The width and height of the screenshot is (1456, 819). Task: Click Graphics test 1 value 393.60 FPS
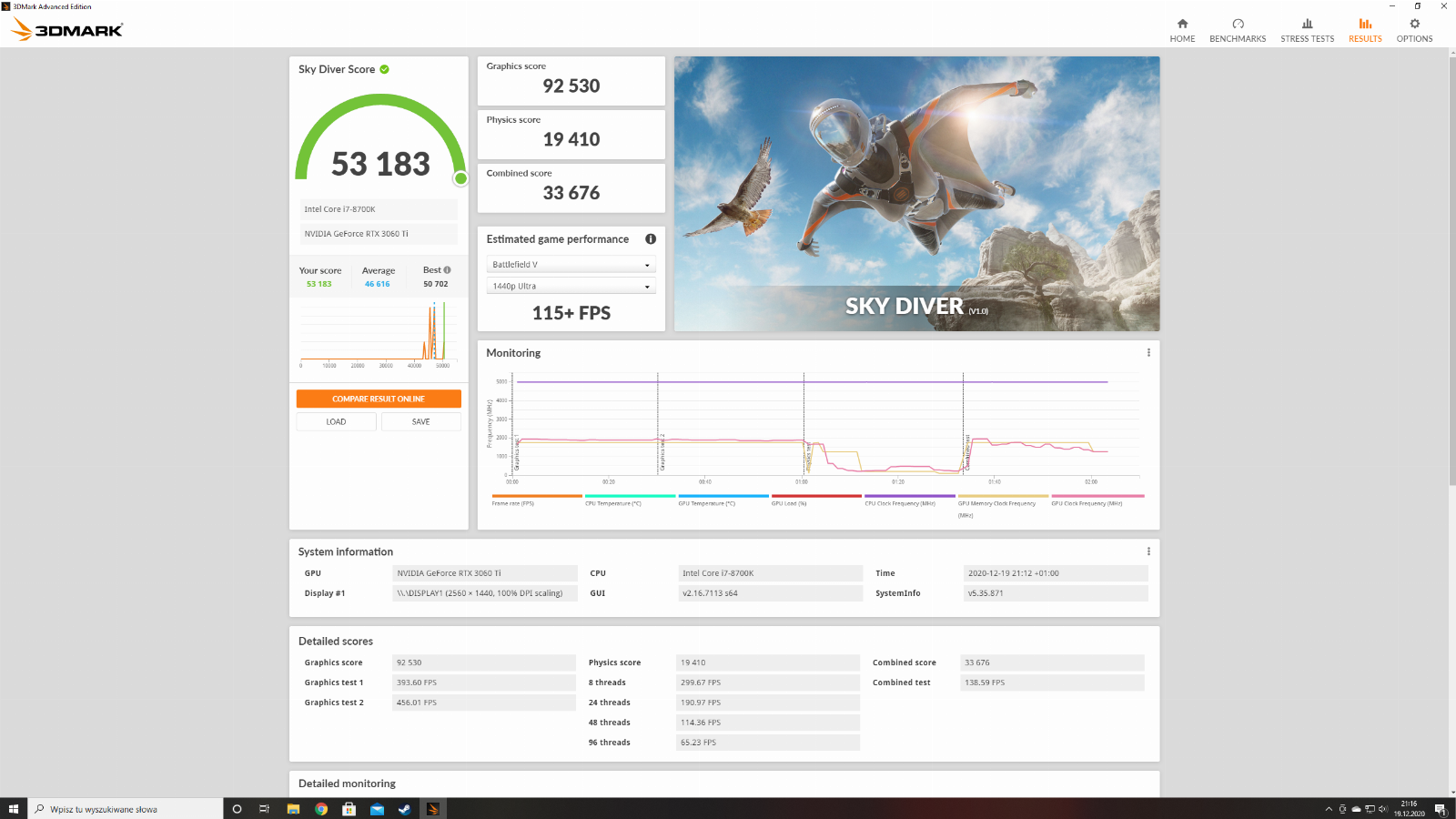point(484,682)
